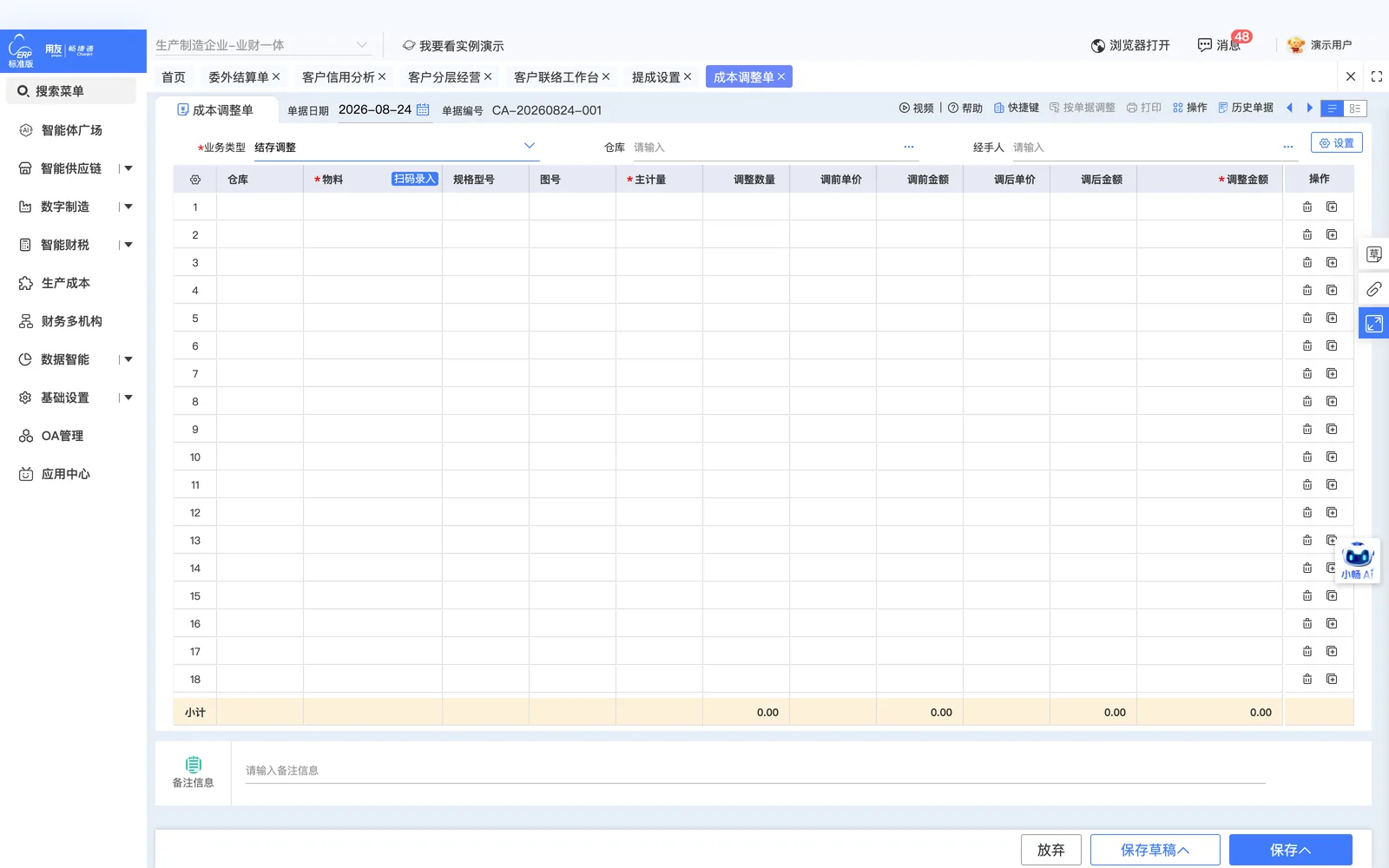Click the 搜索菜单 search box
This screenshot has height=868, width=1389.
(71, 91)
